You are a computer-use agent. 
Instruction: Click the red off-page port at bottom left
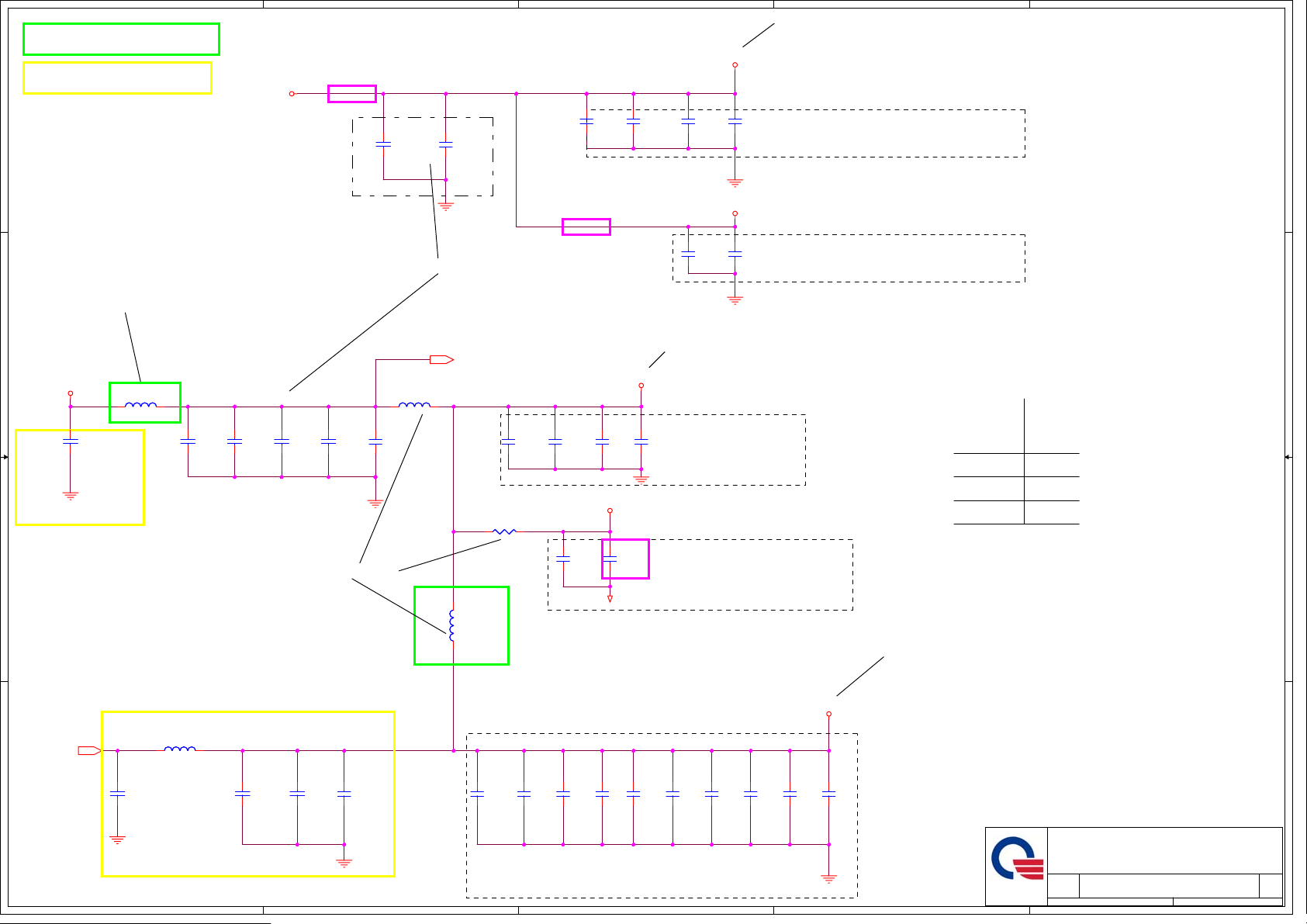(x=89, y=750)
